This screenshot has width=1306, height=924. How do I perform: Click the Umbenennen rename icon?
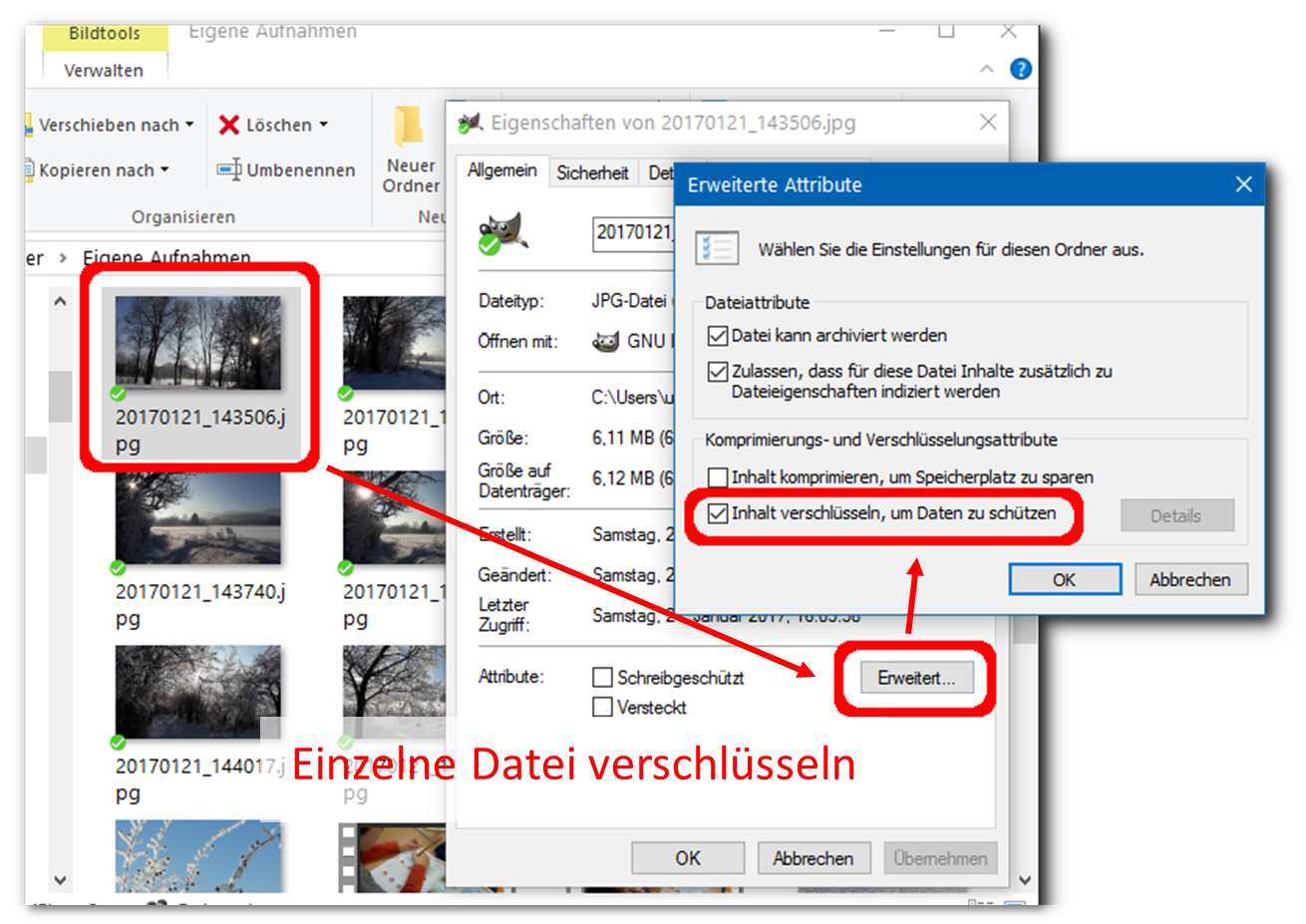229,170
